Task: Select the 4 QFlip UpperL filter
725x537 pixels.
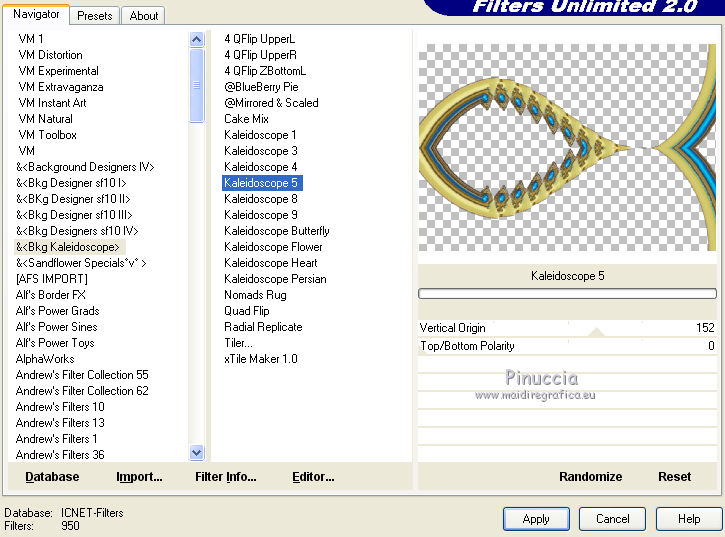Action: 259,39
